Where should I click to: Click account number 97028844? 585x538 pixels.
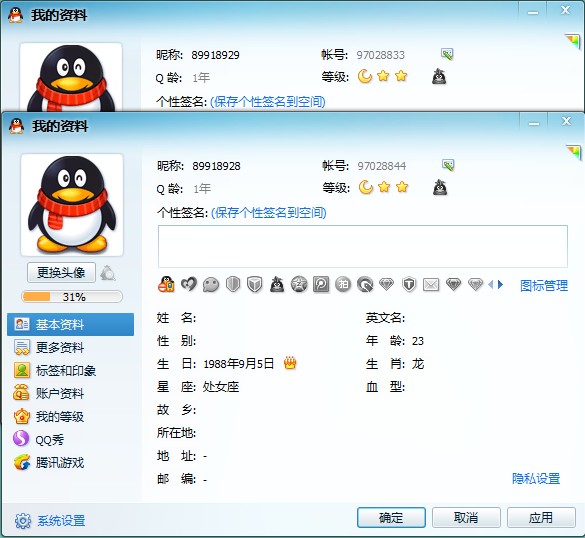point(382,166)
